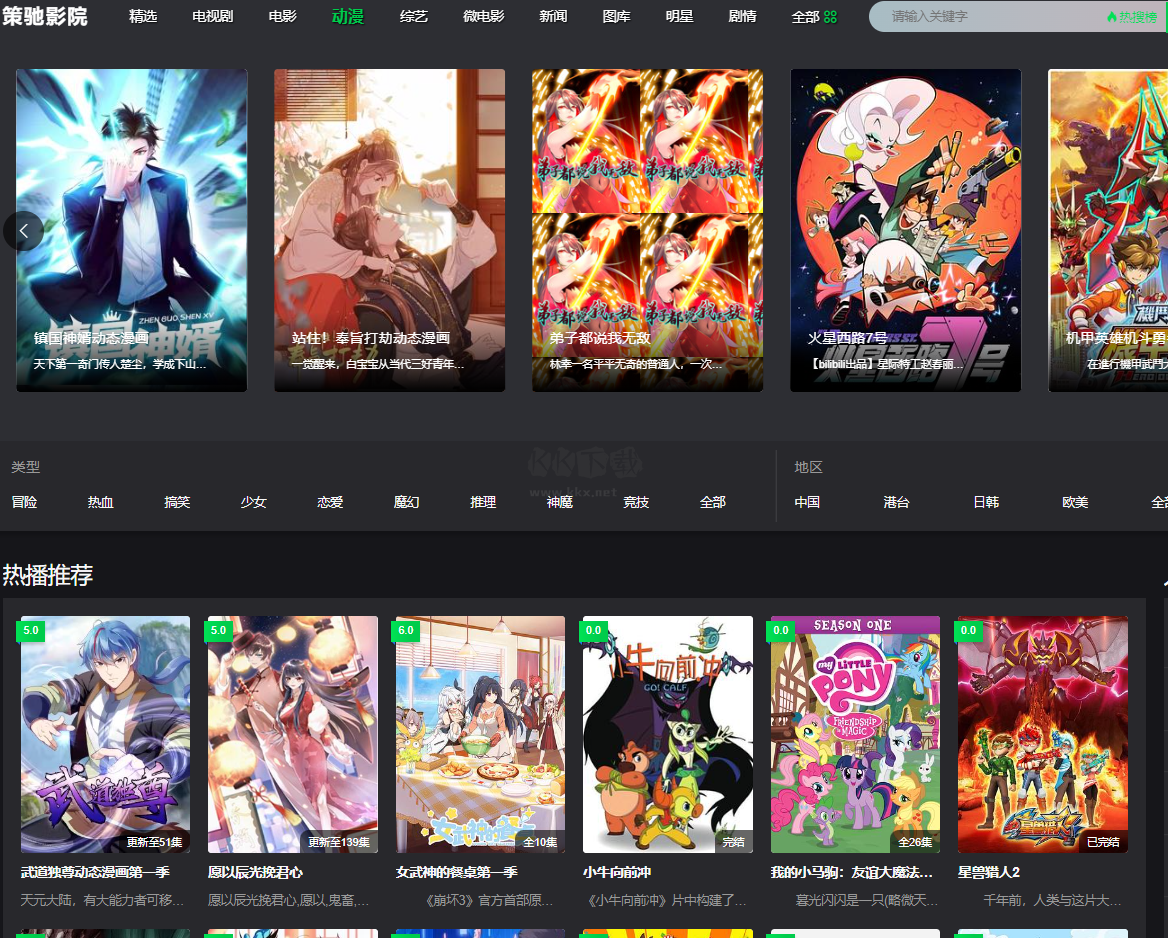This screenshot has height=938, width=1168.
Task: Filter by type 冒险
Action: 25,502
